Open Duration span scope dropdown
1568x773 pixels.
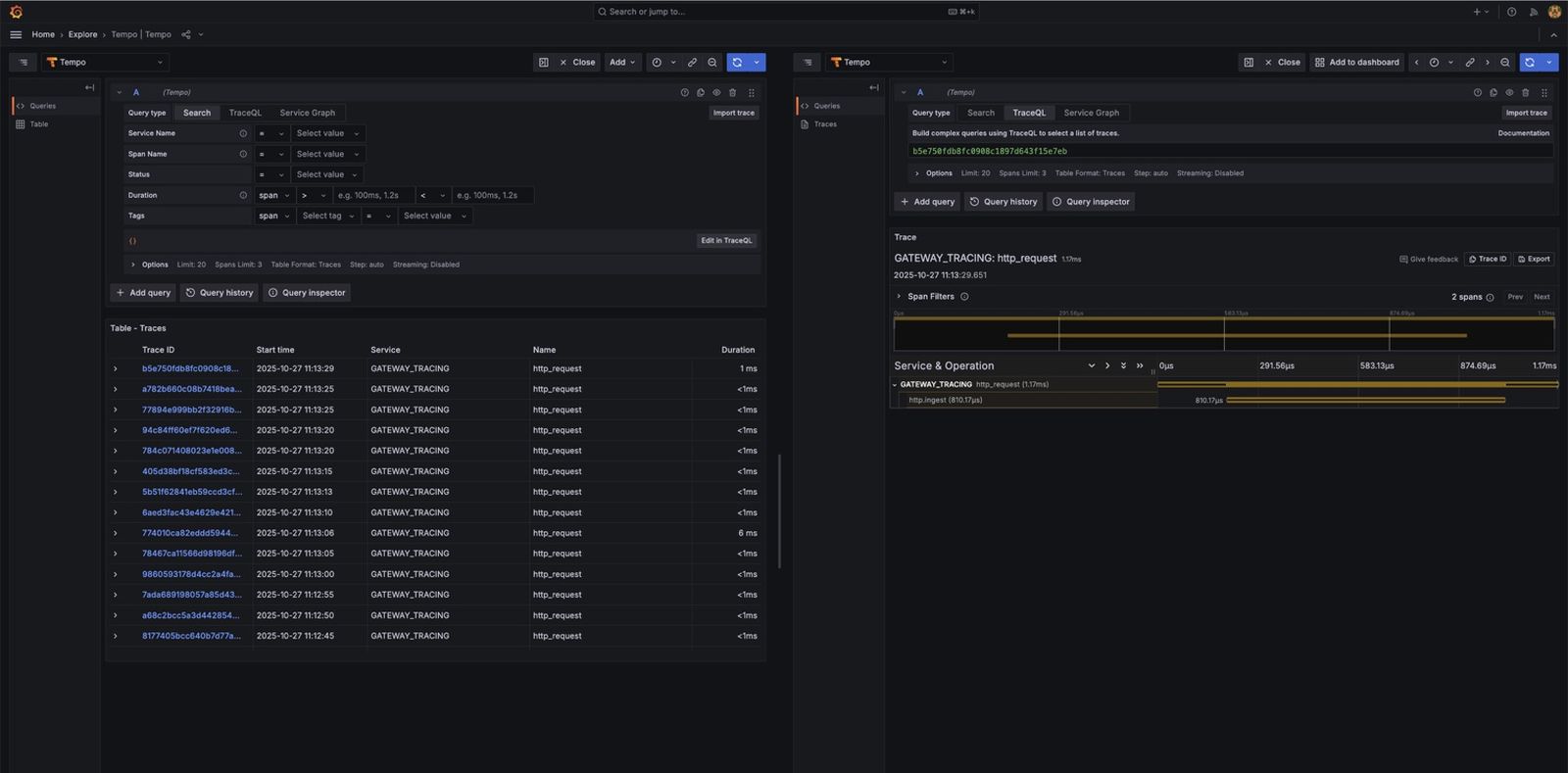tap(273, 195)
